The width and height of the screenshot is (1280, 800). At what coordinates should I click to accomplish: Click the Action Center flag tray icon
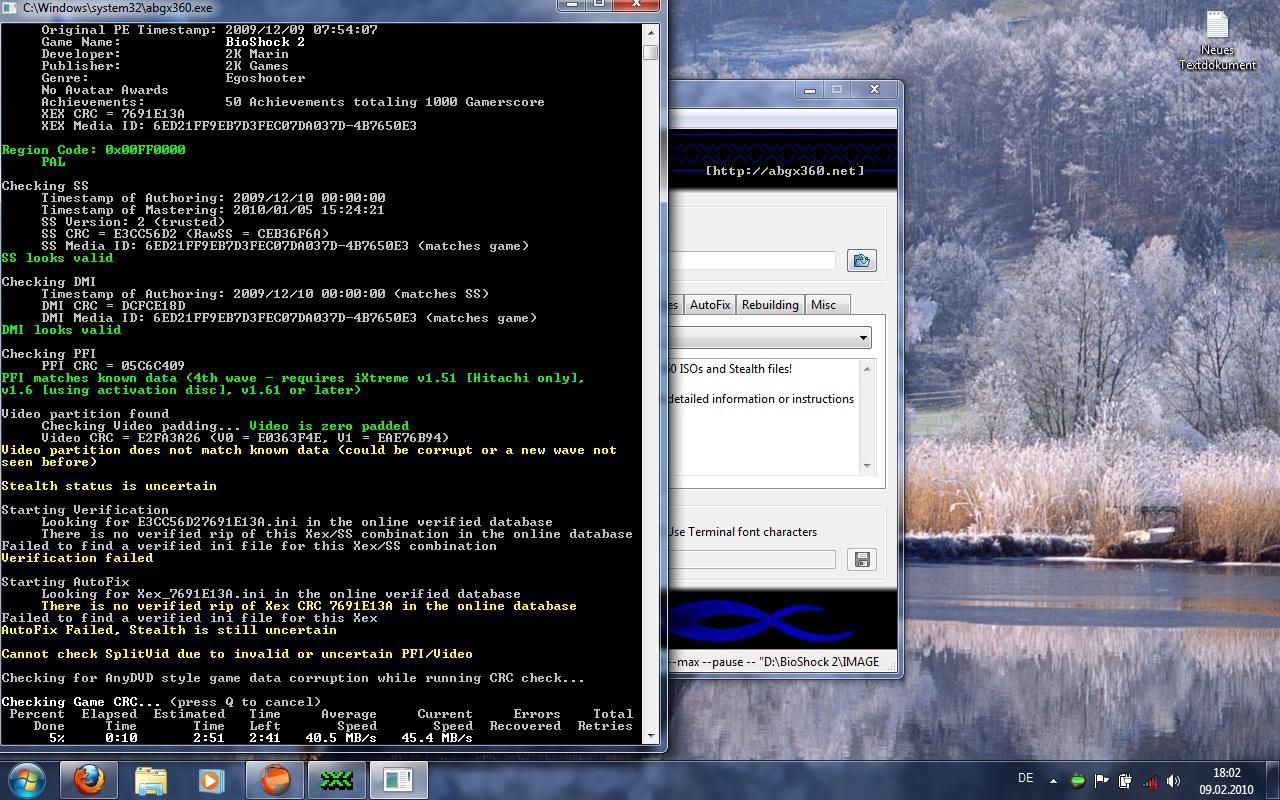[x=1102, y=780]
